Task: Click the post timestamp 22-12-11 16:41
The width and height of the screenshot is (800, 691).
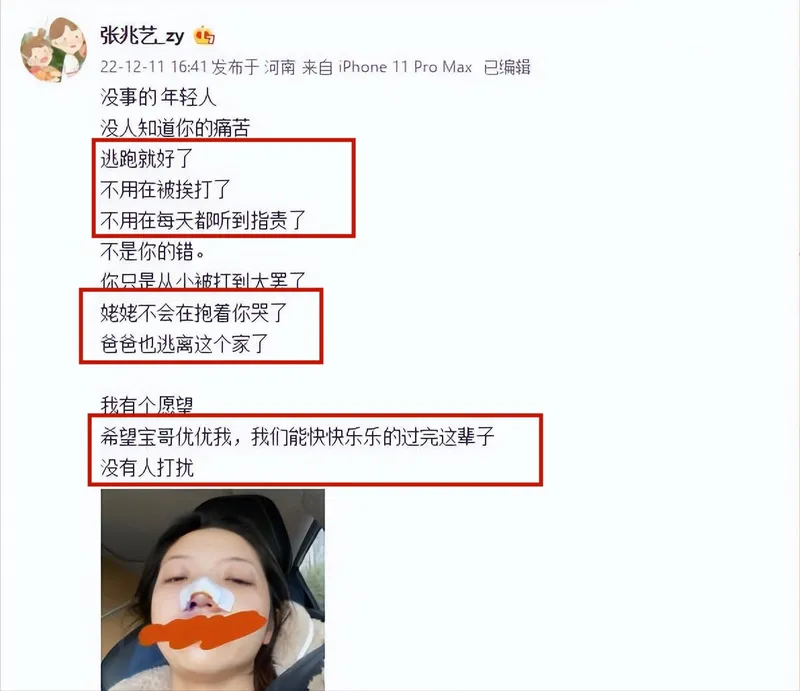Action: coord(153,67)
